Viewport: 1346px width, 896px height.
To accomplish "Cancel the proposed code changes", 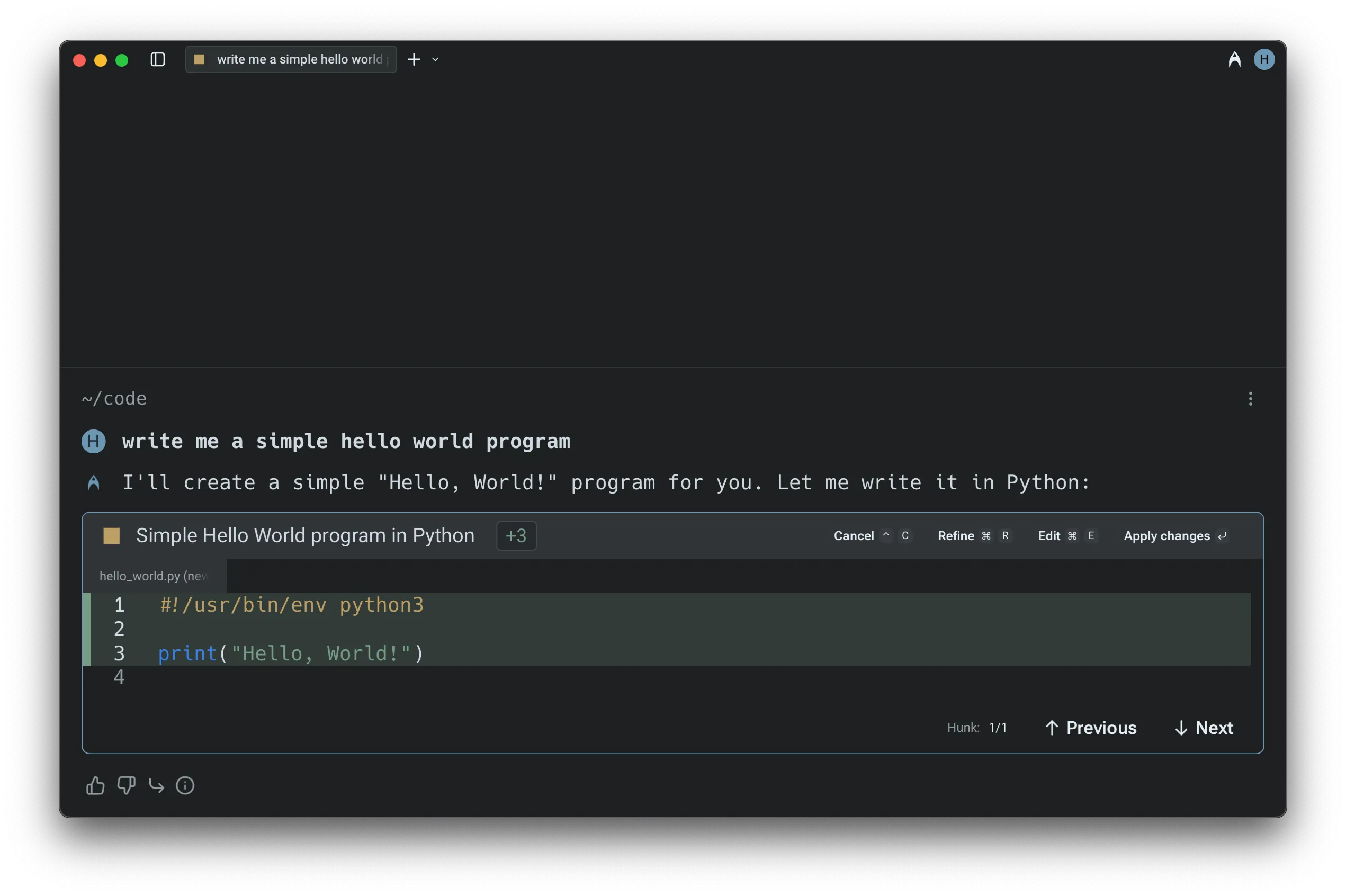I will 854,536.
